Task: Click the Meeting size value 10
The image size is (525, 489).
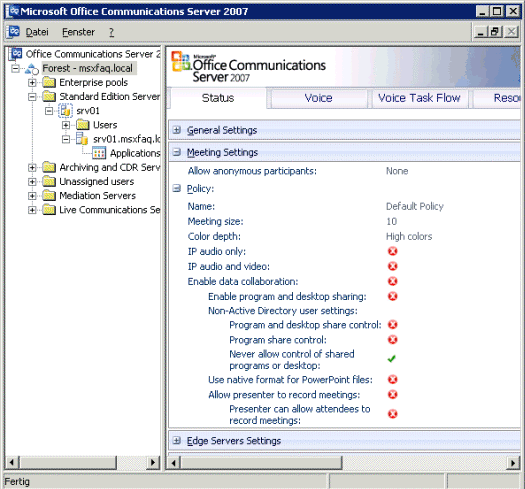Action: [391, 221]
